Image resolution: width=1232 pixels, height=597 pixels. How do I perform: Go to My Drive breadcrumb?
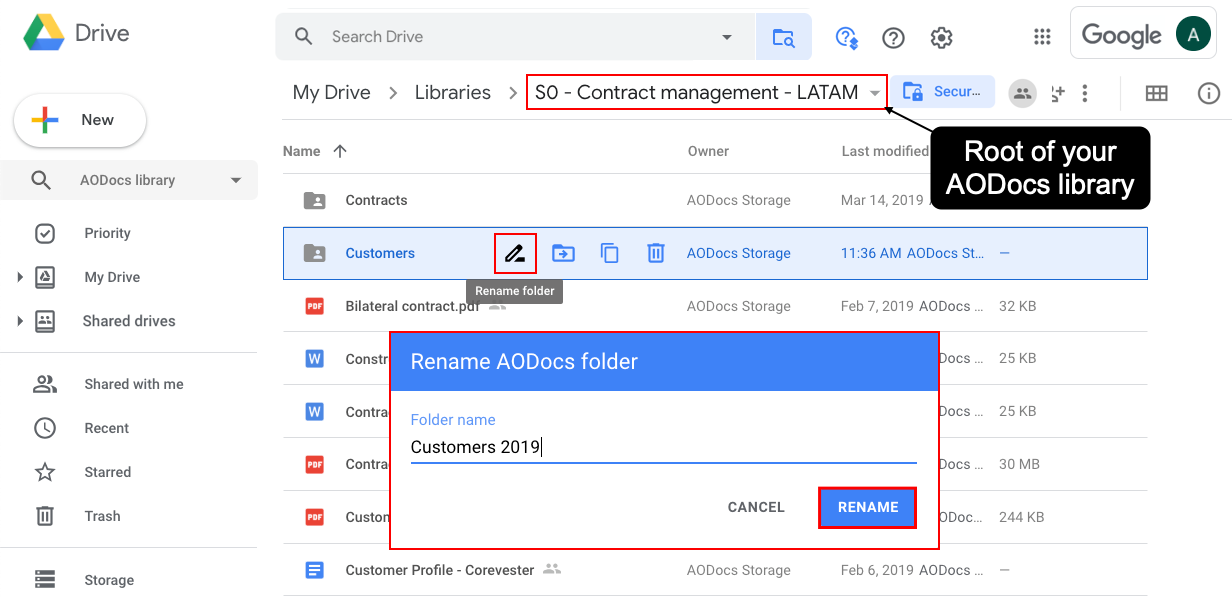(332, 92)
